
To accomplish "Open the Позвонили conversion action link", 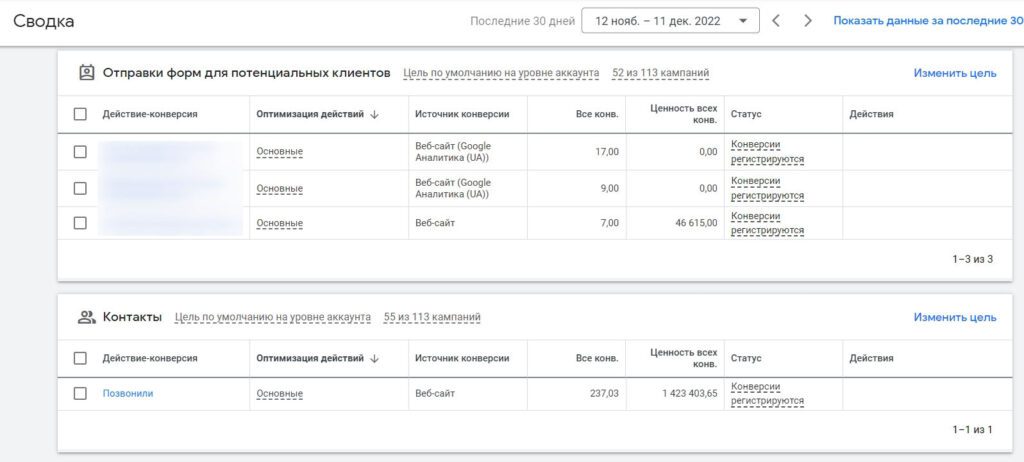I will [x=128, y=393].
